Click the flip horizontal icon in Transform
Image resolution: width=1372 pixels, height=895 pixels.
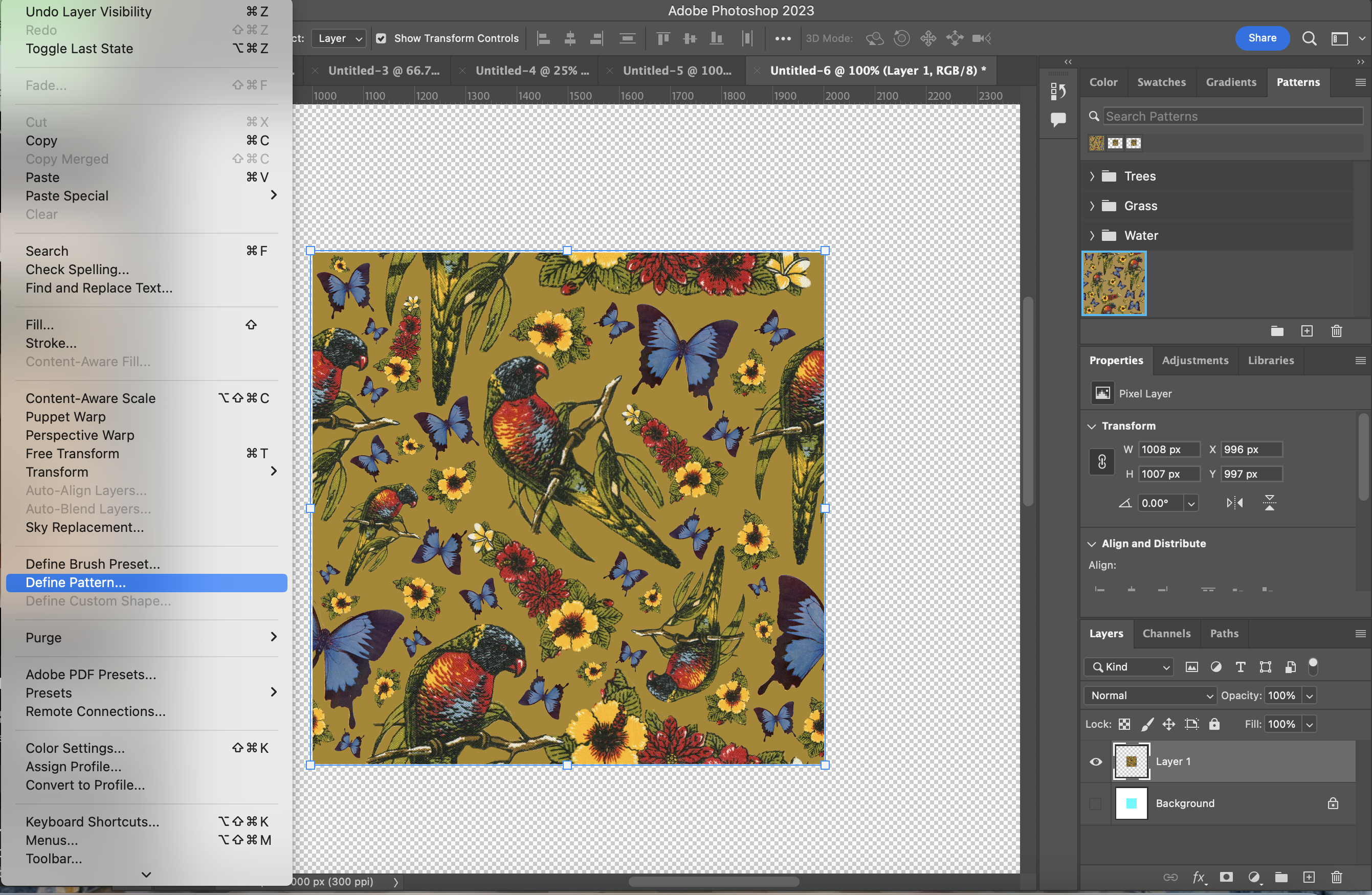(1234, 503)
